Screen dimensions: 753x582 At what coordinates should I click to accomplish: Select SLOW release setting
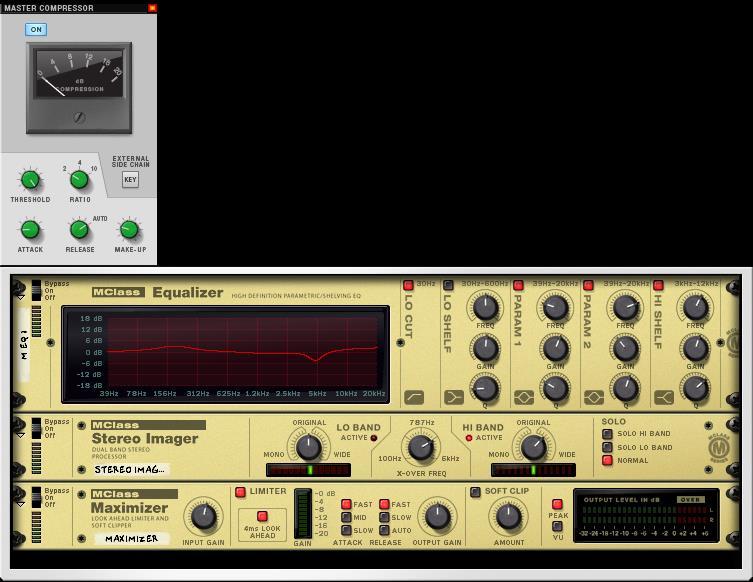[x=384, y=517]
